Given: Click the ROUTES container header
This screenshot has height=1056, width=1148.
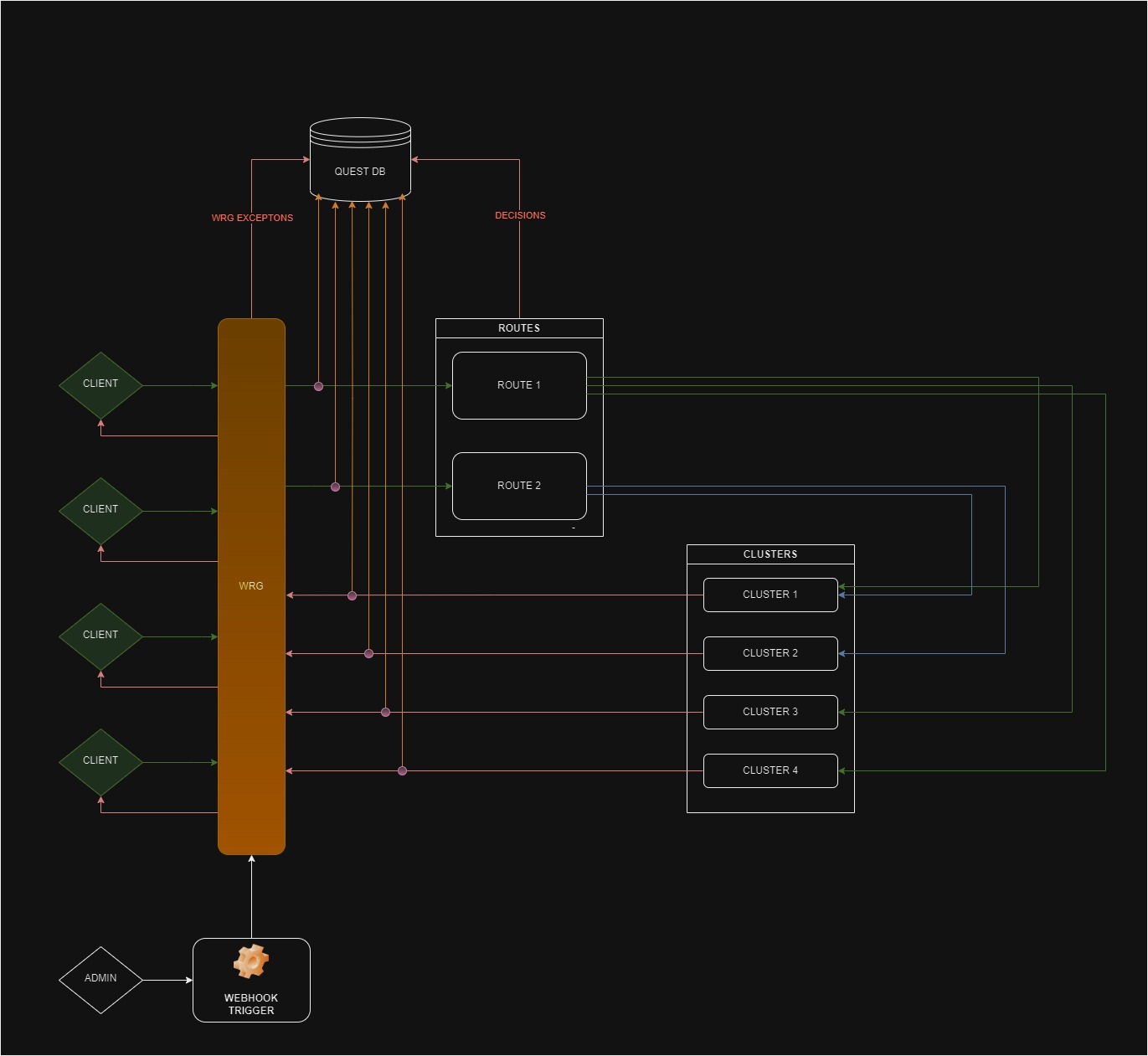Looking at the screenshot, I should click(519, 328).
